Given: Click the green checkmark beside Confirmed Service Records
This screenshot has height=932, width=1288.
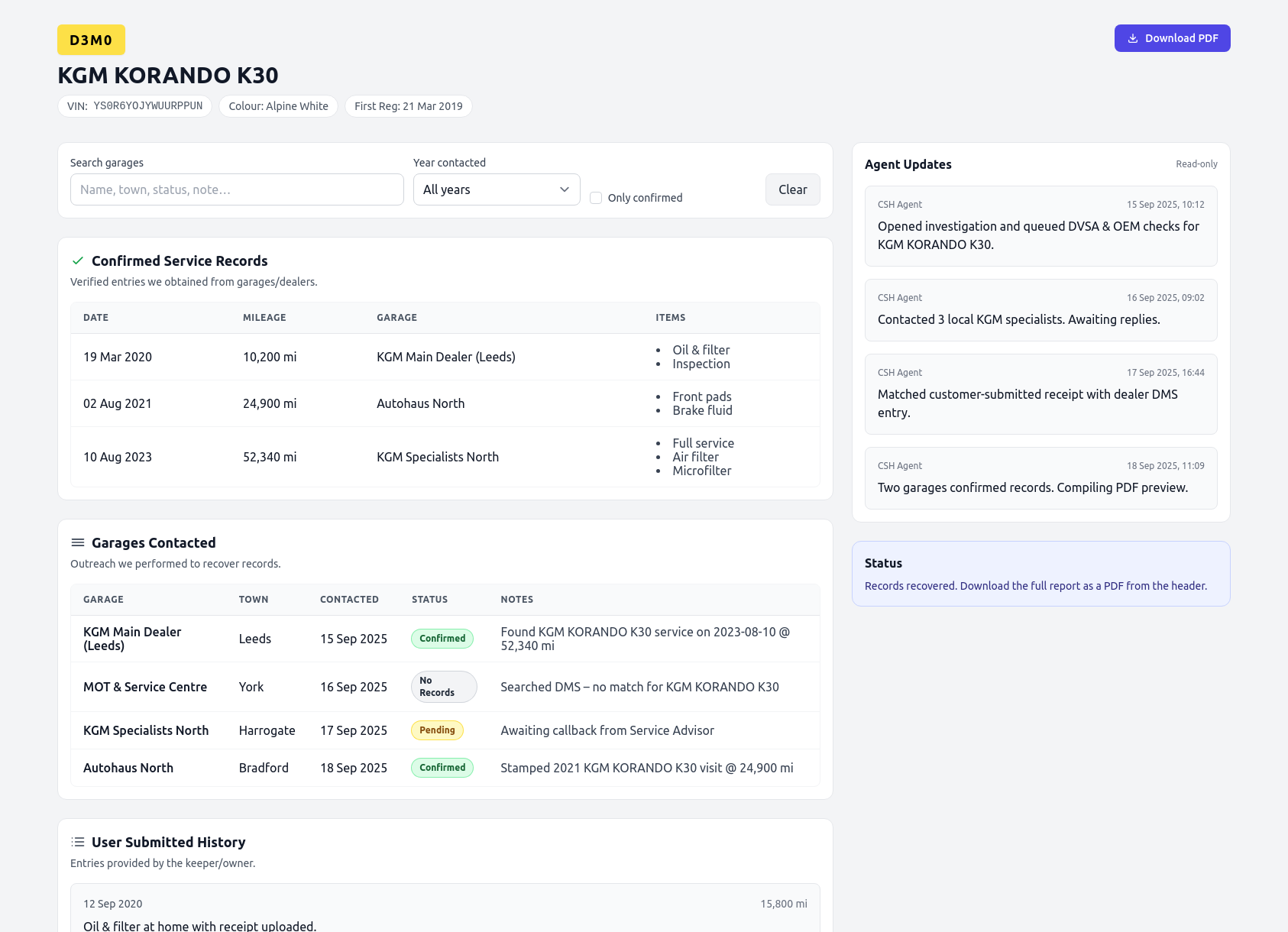Looking at the screenshot, I should pos(77,261).
